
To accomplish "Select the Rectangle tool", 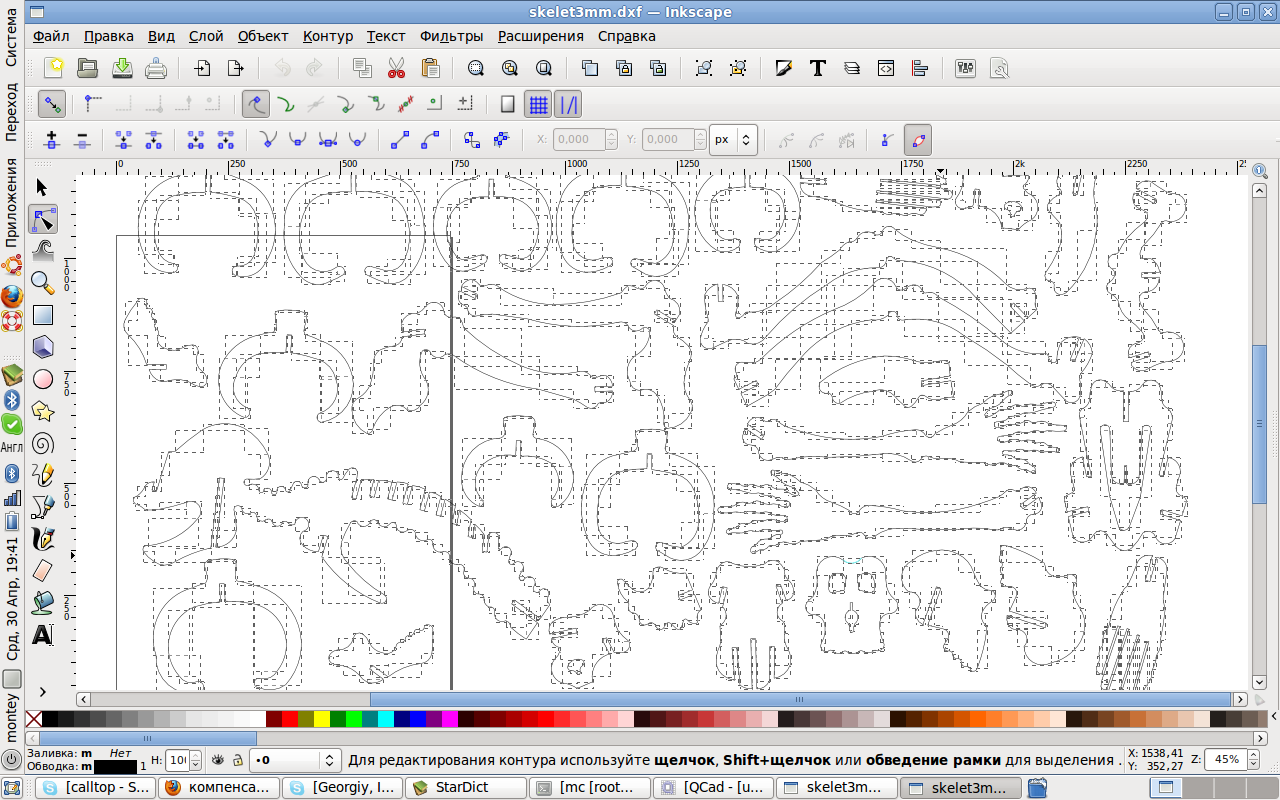I will point(42,315).
